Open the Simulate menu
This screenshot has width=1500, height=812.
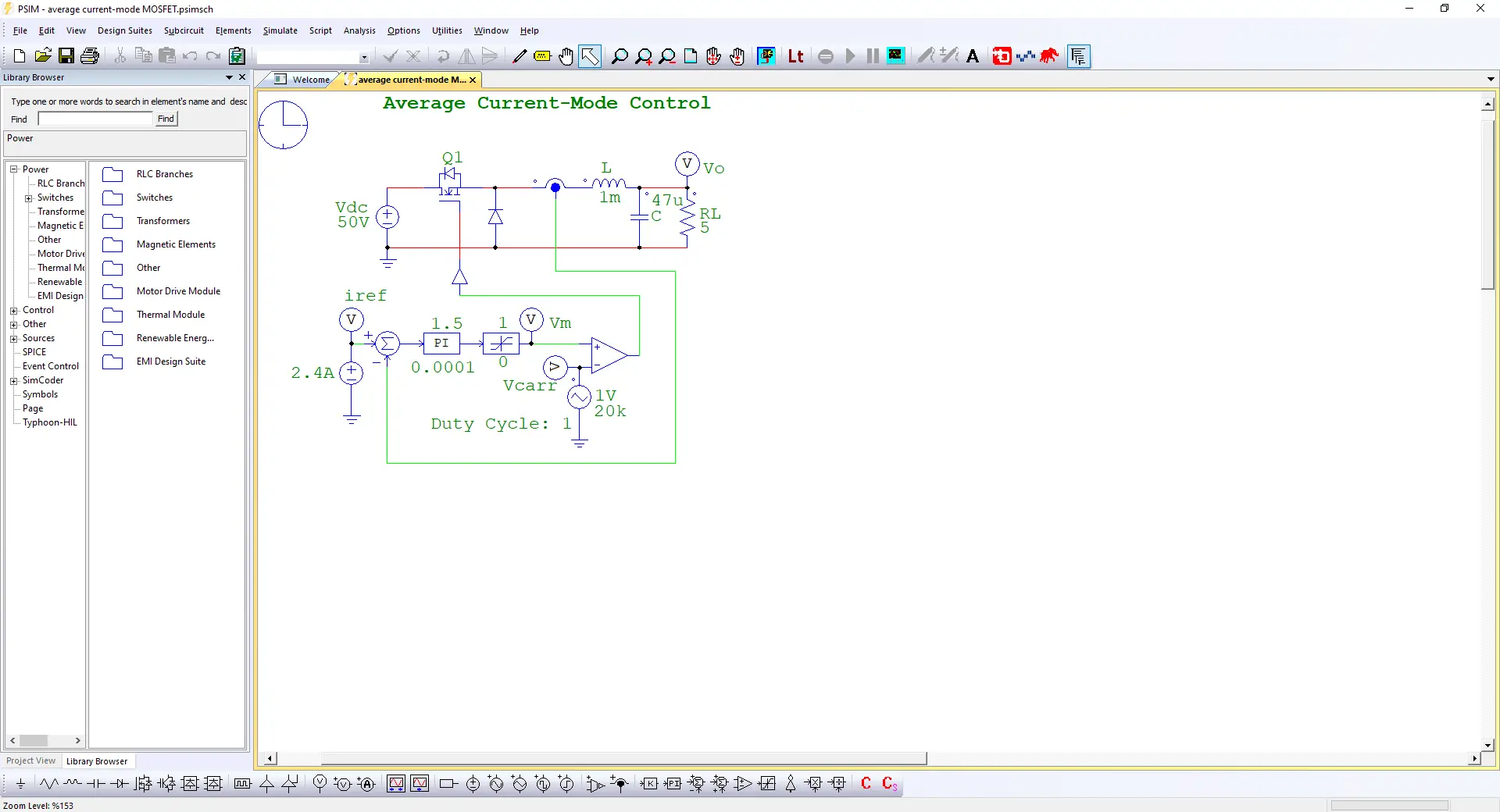280,30
